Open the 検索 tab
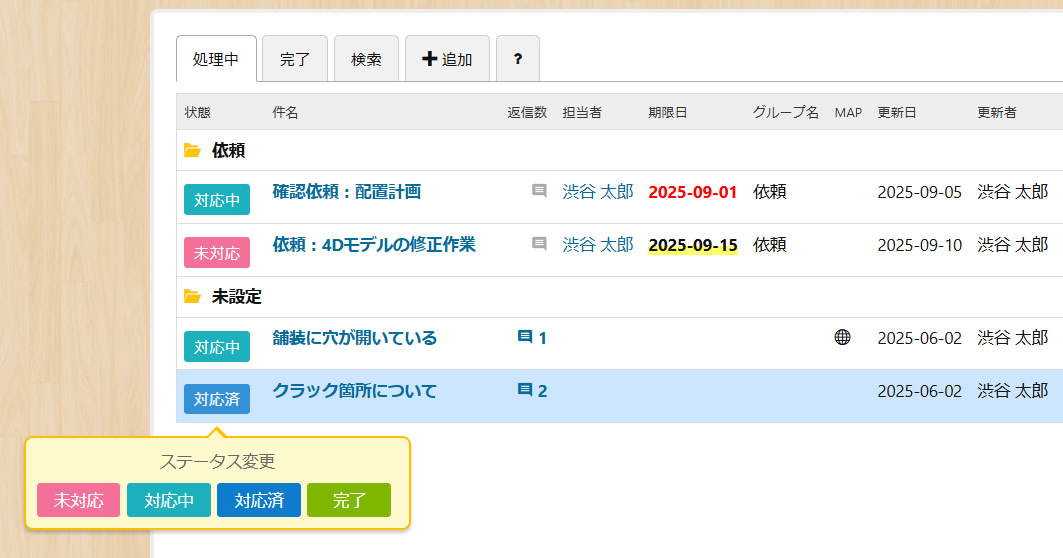Image resolution: width=1063 pixels, height=558 pixels. [x=366, y=59]
